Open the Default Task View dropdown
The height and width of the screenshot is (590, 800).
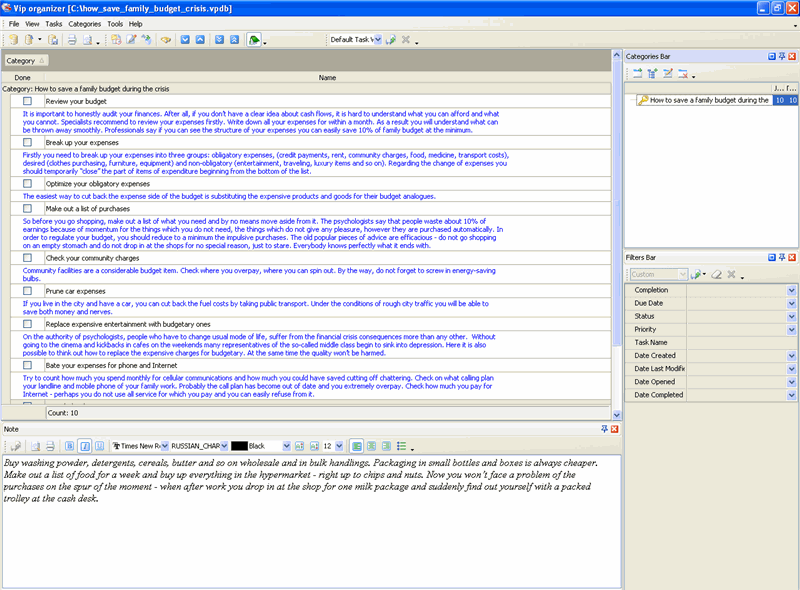tap(378, 40)
